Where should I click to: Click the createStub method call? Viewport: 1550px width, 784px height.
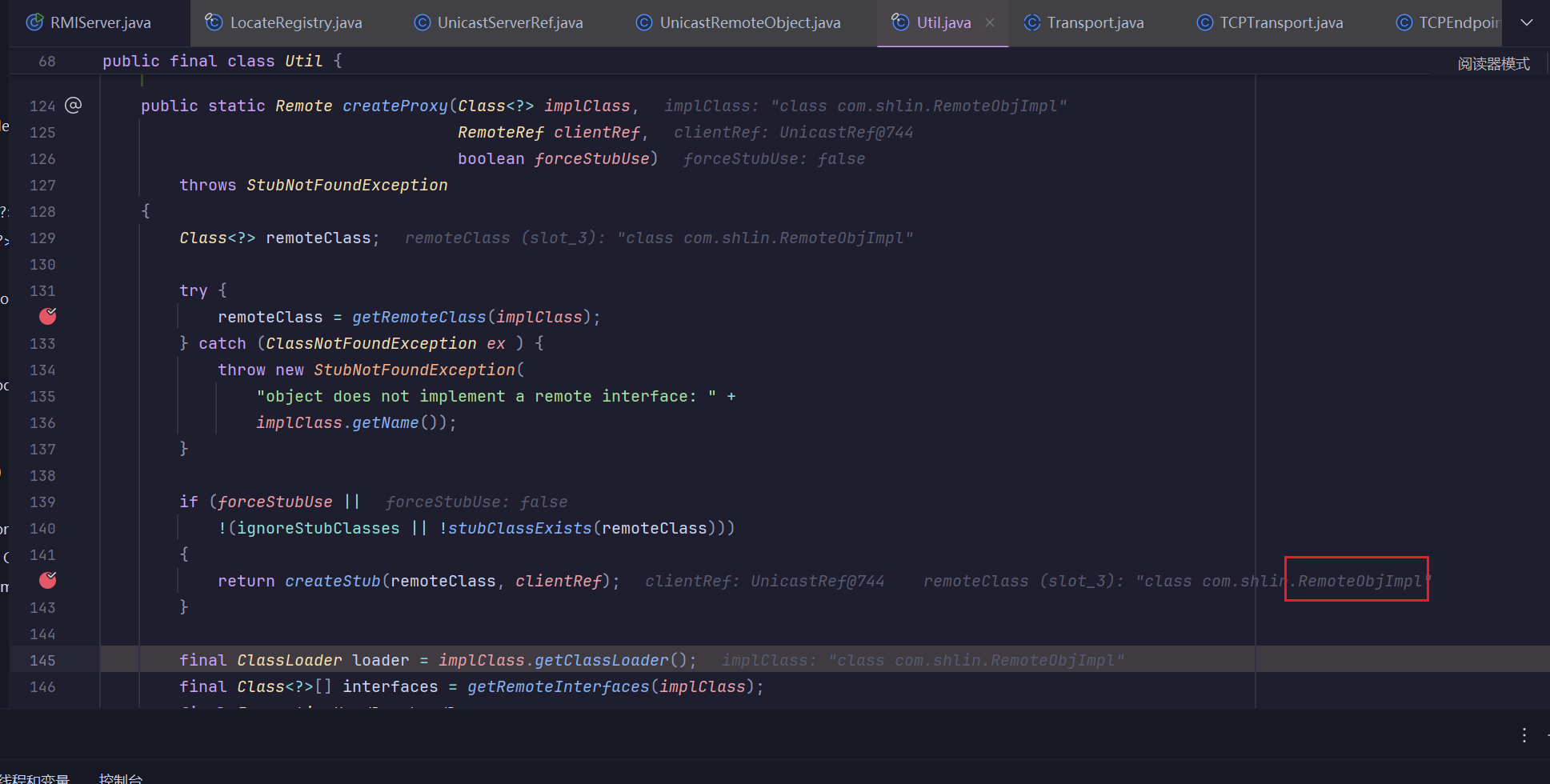(332, 581)
